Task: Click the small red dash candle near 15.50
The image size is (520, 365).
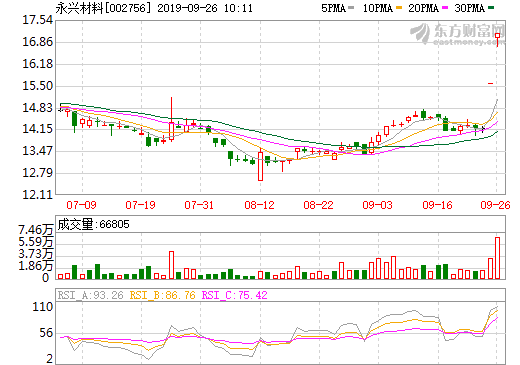Action: click(490, 83)
